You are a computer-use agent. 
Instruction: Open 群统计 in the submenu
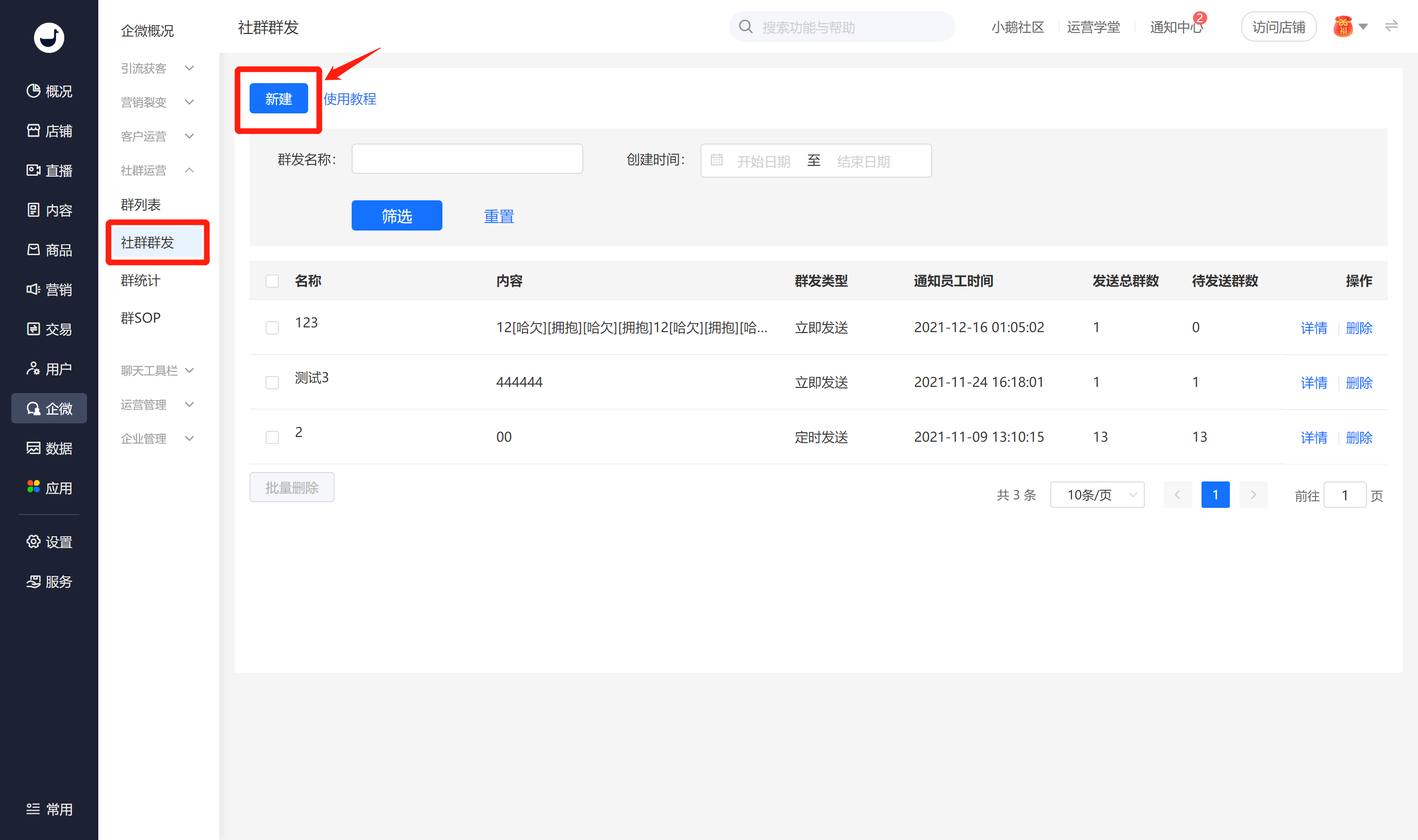click(x=140, y=280)
